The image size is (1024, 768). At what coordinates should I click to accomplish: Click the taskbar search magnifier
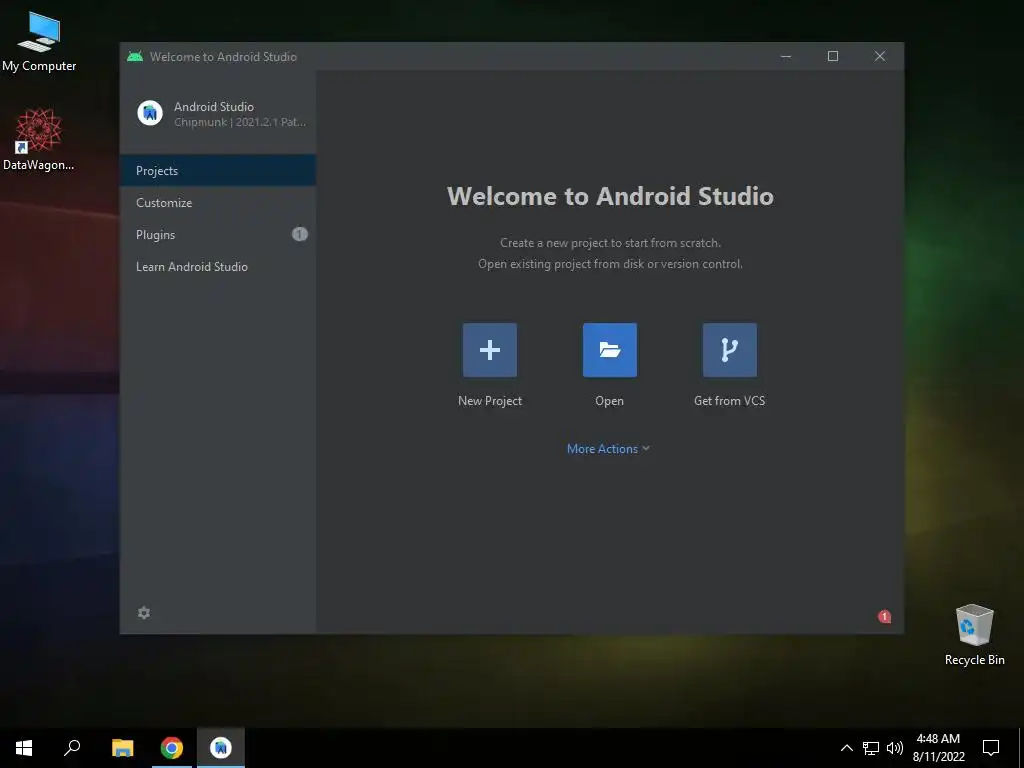72,748
